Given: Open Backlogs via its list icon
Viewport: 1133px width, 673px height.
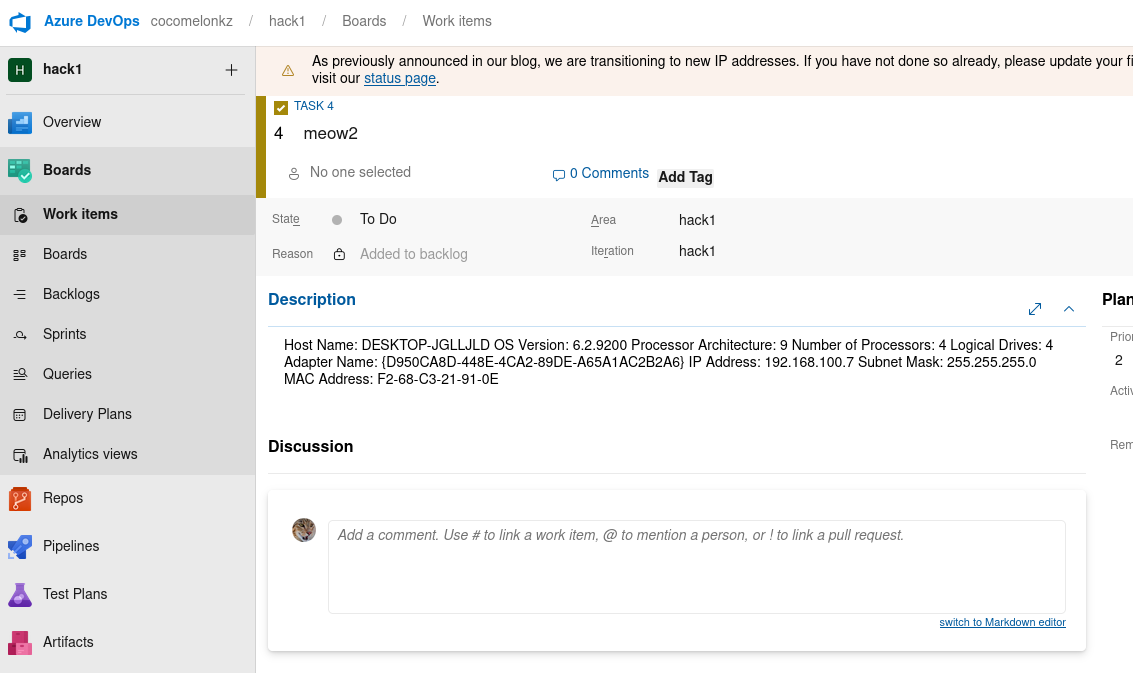Looking at the screenshot, I should tap(20, 294).
